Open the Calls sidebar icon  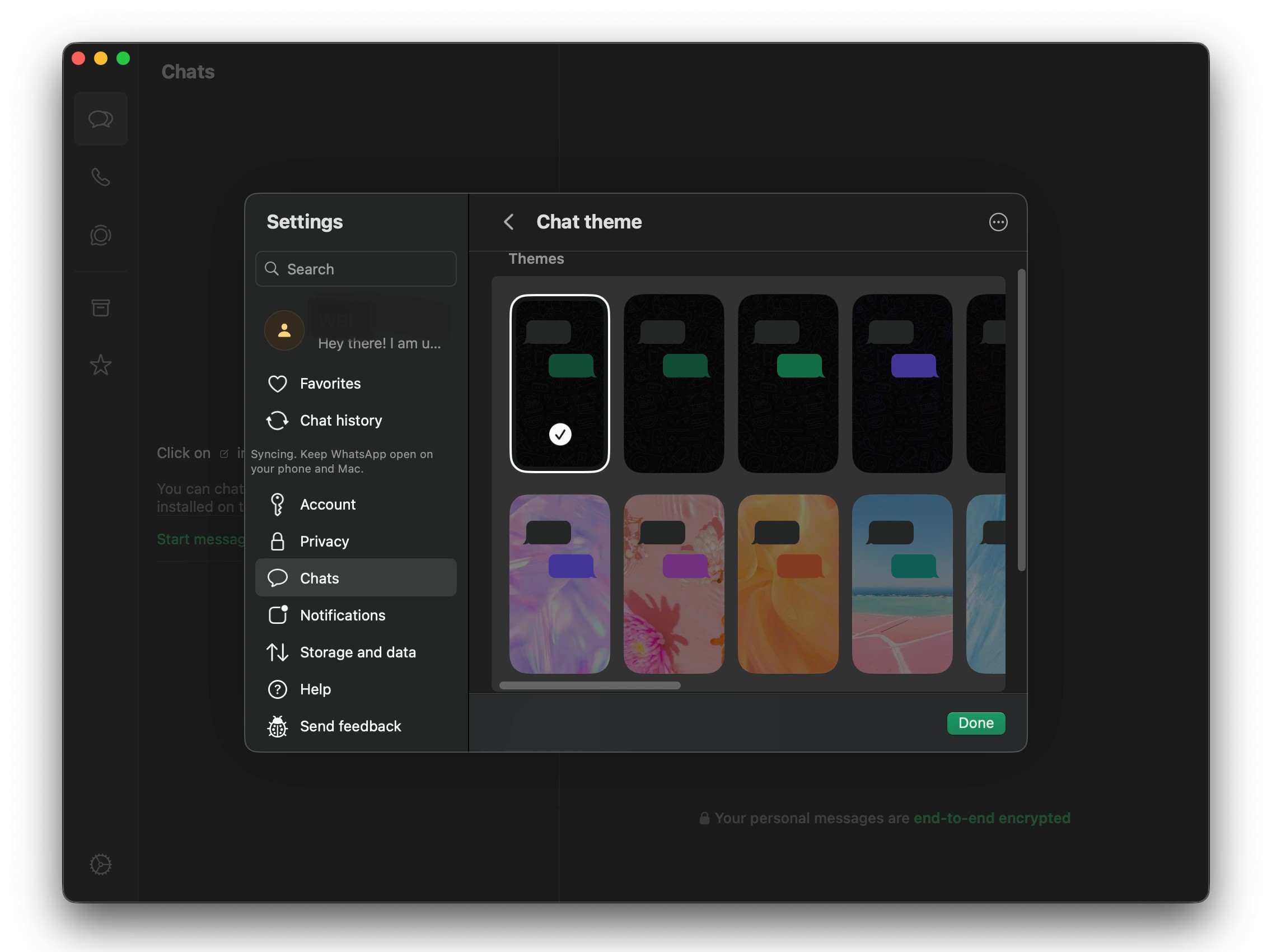click(101, 178)
